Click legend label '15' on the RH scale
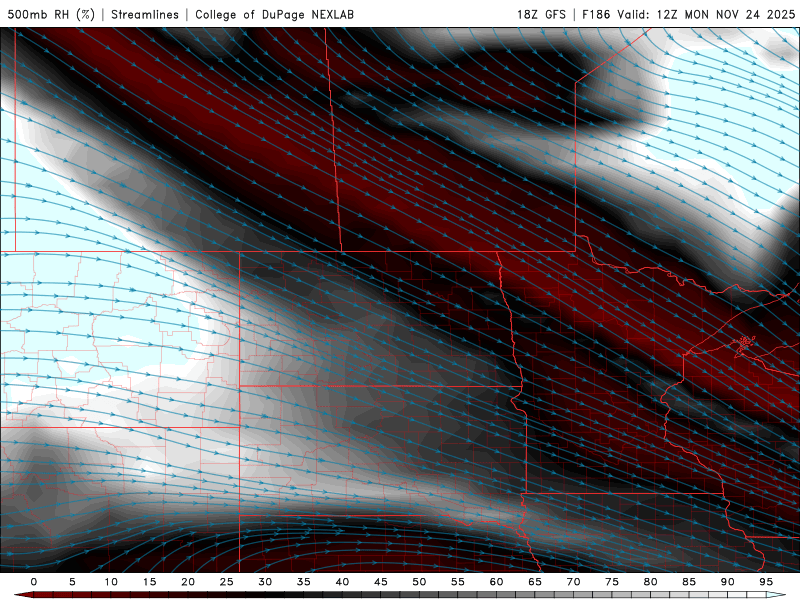Image resolution: width=800 pixels, height=600 pixels. 149,582
